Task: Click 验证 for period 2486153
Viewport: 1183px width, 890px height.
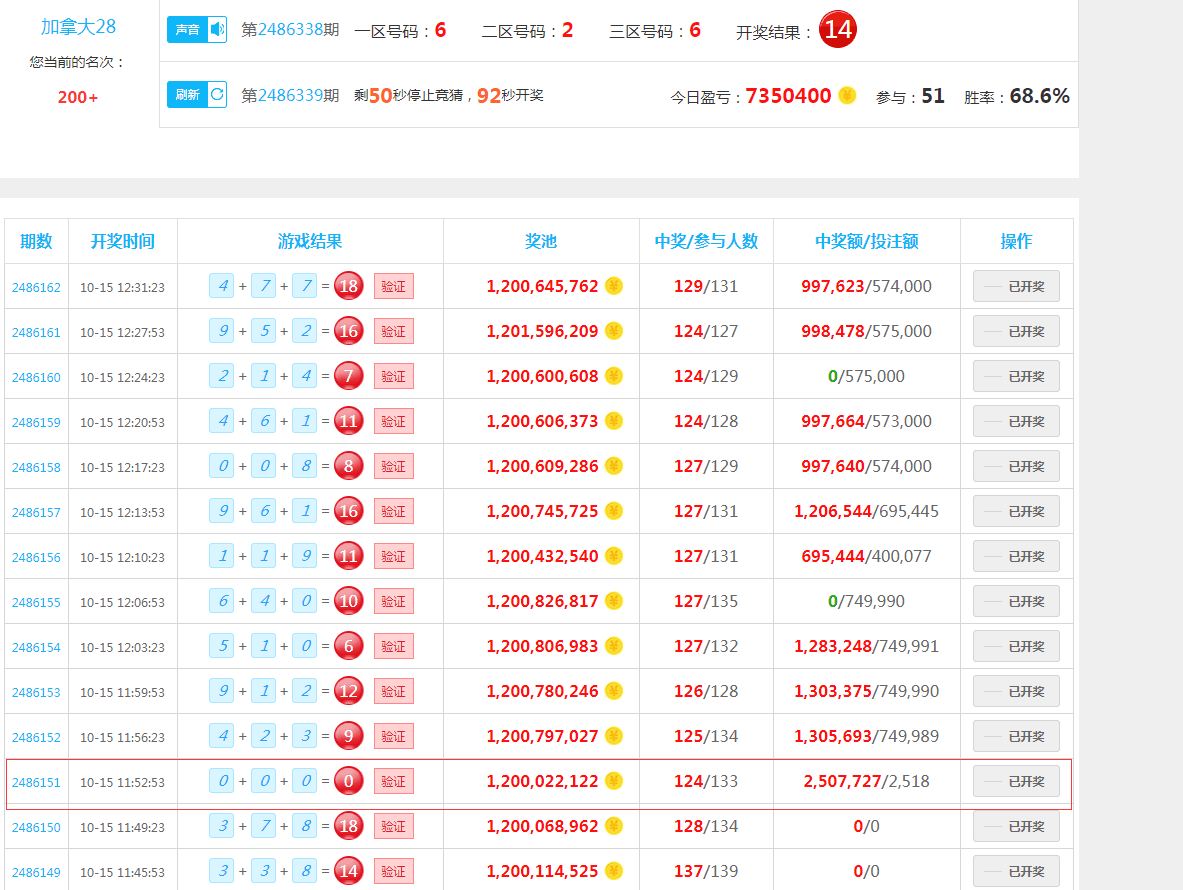Action: [394, 691]
